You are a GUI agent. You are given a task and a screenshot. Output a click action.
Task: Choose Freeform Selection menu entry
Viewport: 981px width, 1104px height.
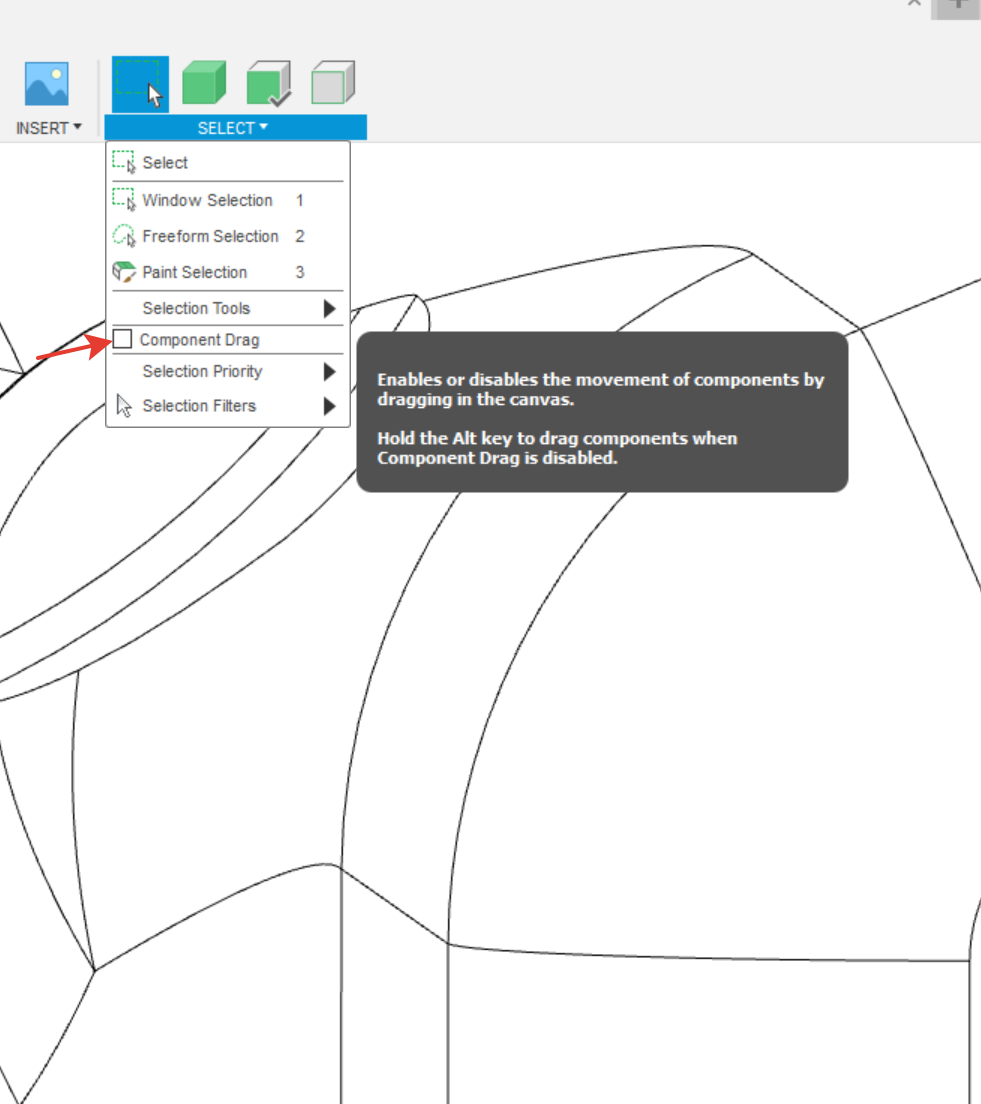pyautogui.click(x=227, y=236)
